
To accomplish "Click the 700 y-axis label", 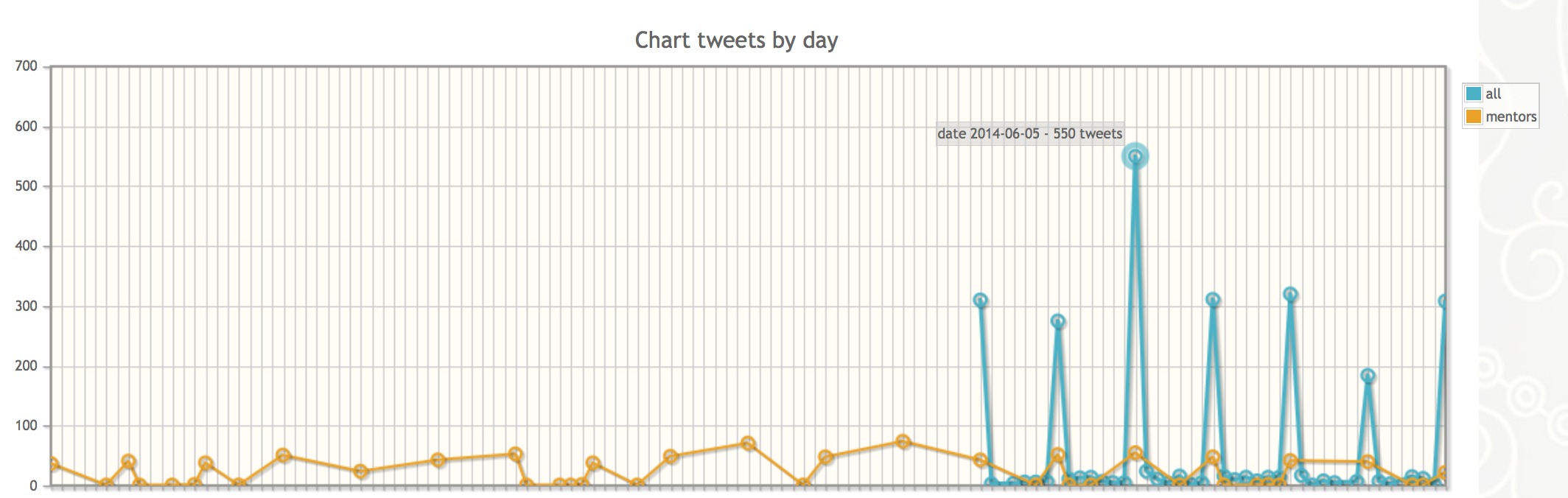I will [x=26, y=66].
